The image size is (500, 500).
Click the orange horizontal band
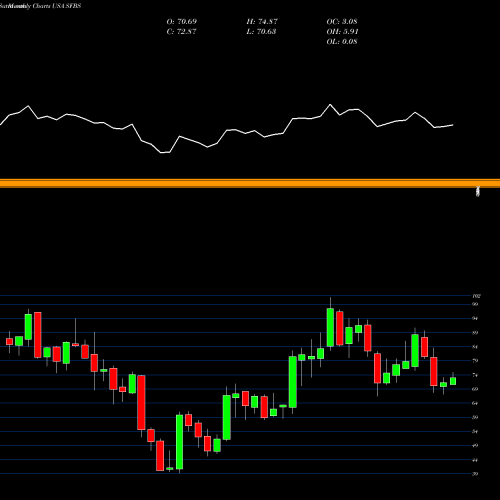[250, 183]
